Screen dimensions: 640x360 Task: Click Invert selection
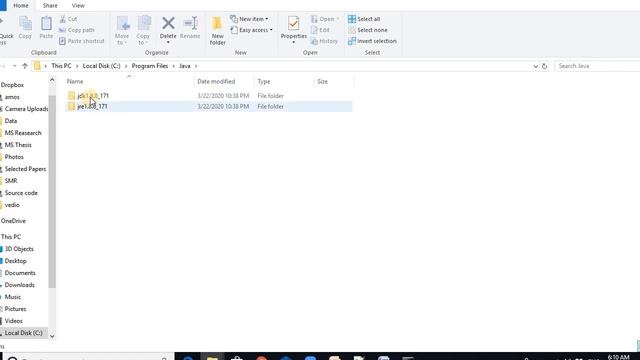(x=372, y=41)
